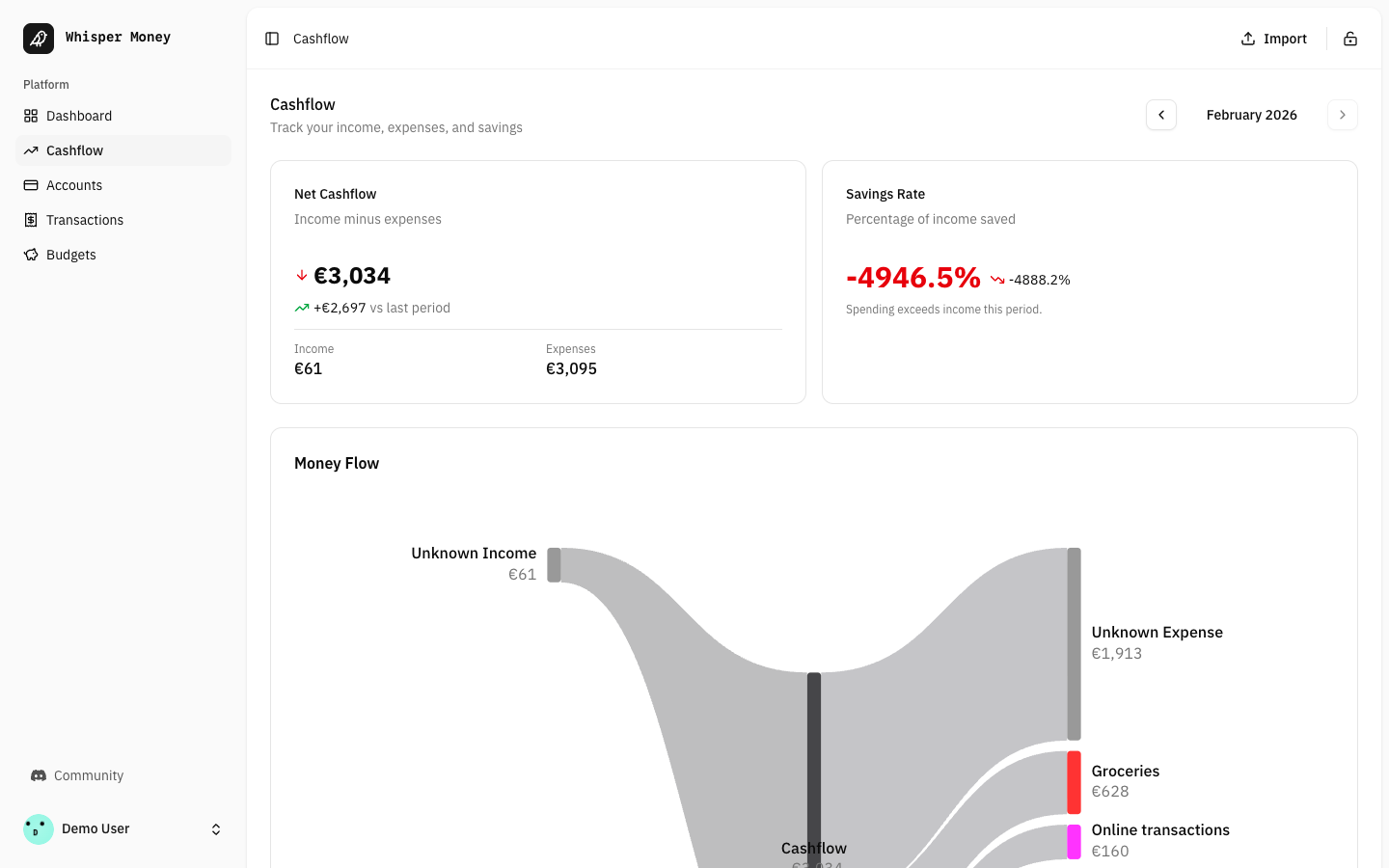
Task: Select Cashflow in the breadcrumb header
Action: 320,39
